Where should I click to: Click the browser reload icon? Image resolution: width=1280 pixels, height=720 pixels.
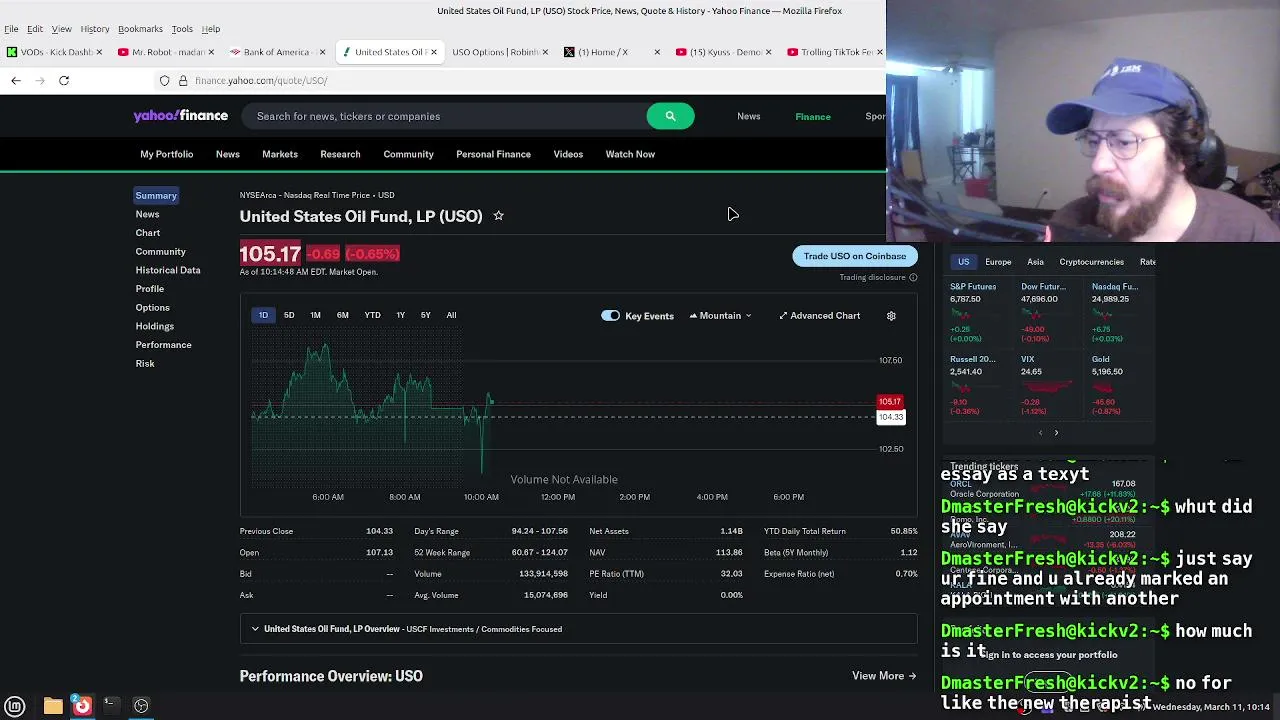[64, 80]
